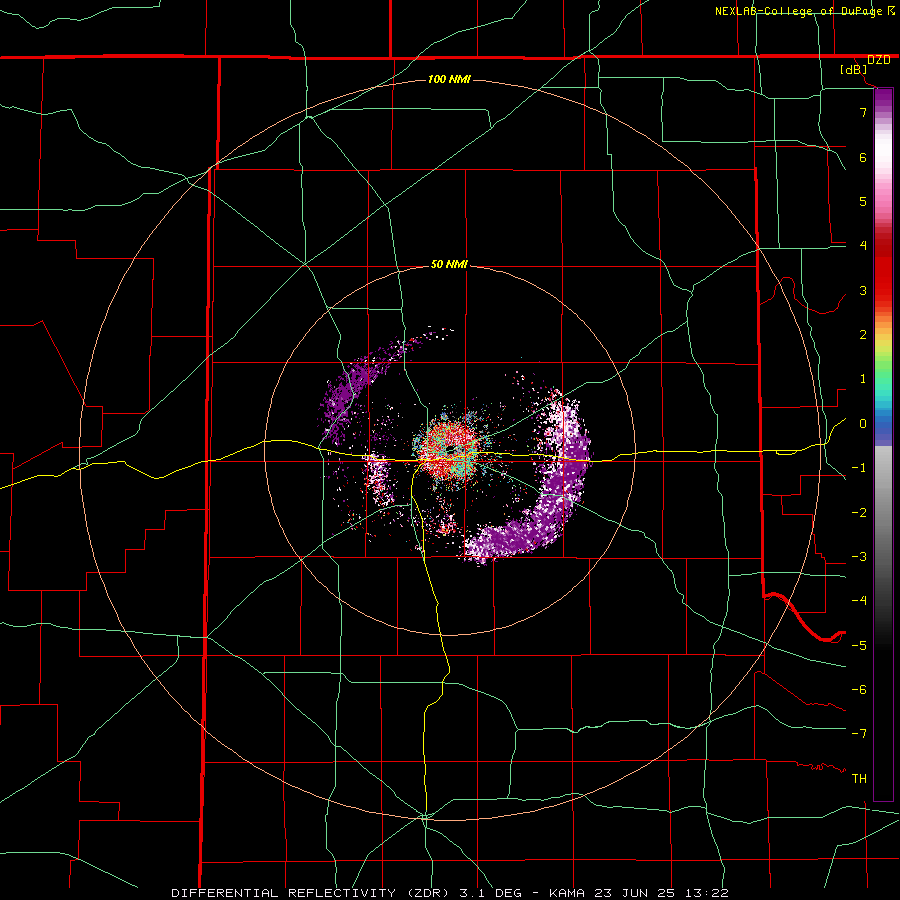Screen dimensions: 900x900
Task: Click the -7 value on color scale
Action: [859, 734]
